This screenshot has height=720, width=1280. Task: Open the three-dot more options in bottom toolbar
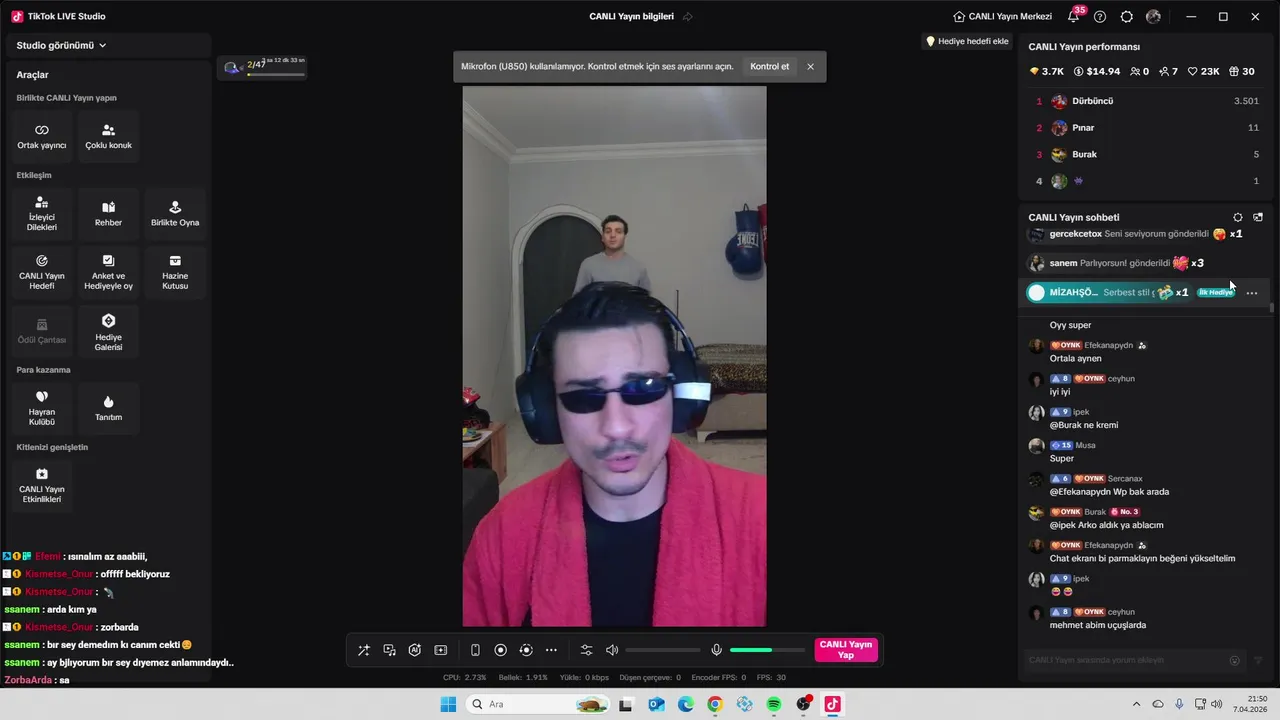coord(551,650)
